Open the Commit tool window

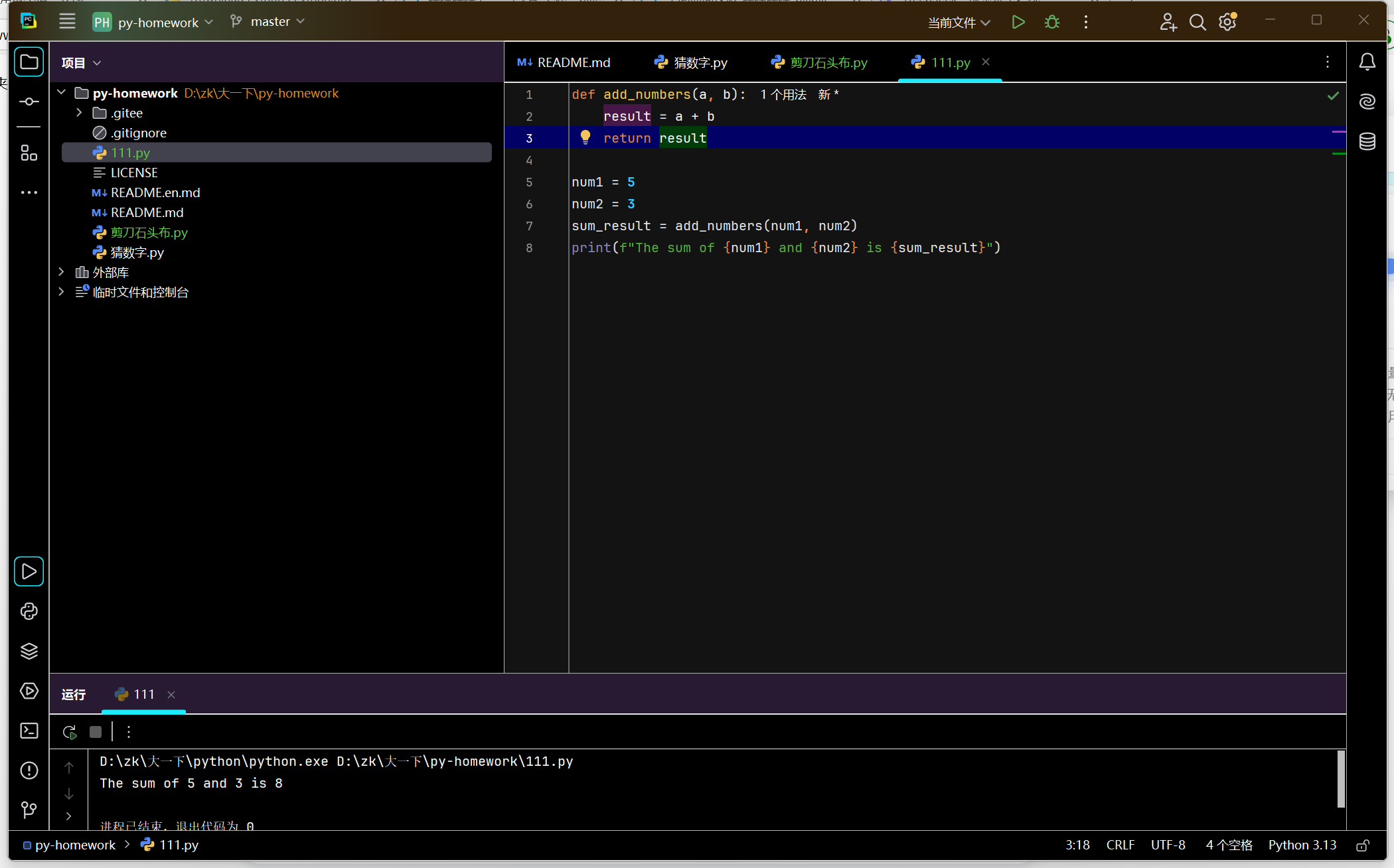point(29,102)
